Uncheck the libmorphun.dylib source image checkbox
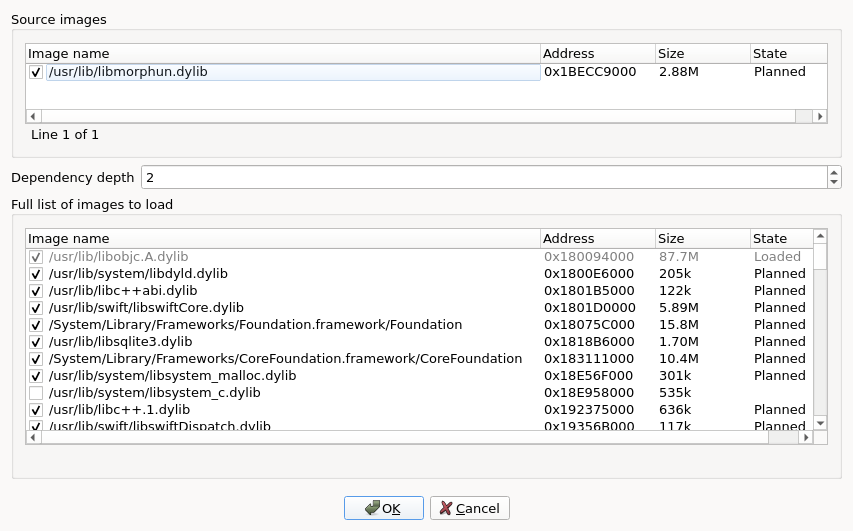The image size is (853, 531). (36, 72)
